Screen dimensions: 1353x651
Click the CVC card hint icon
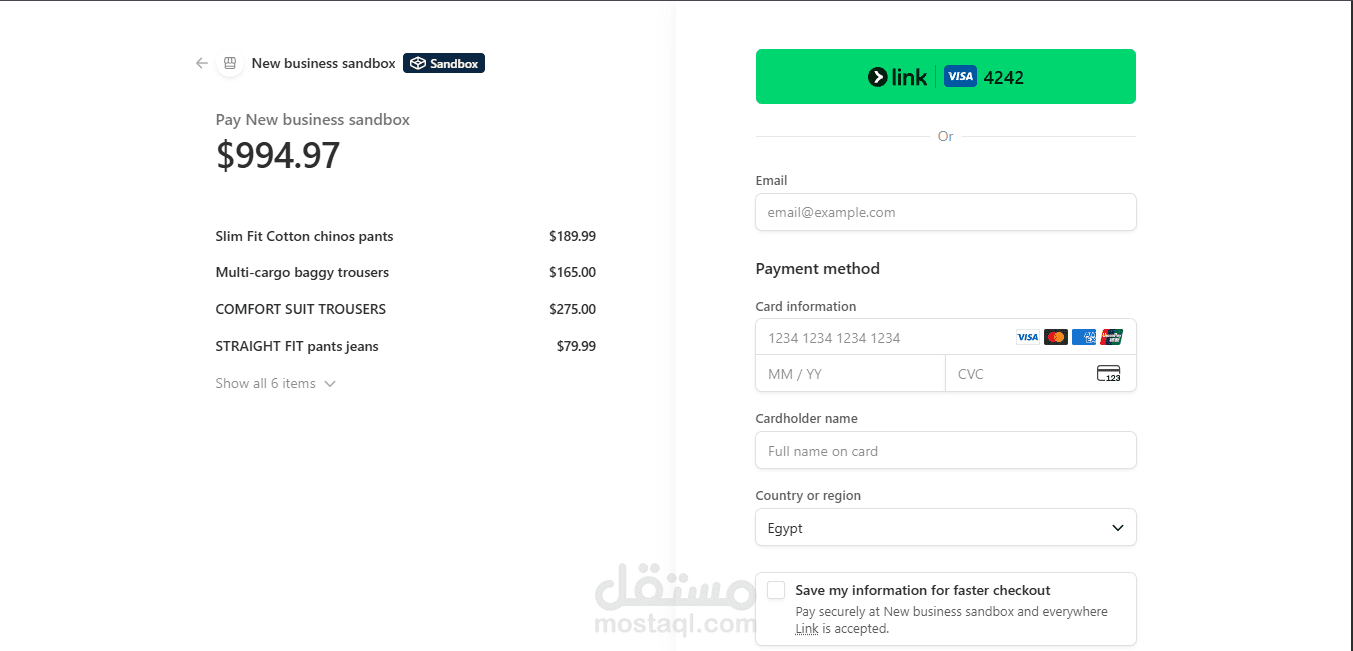point(1108,374)
